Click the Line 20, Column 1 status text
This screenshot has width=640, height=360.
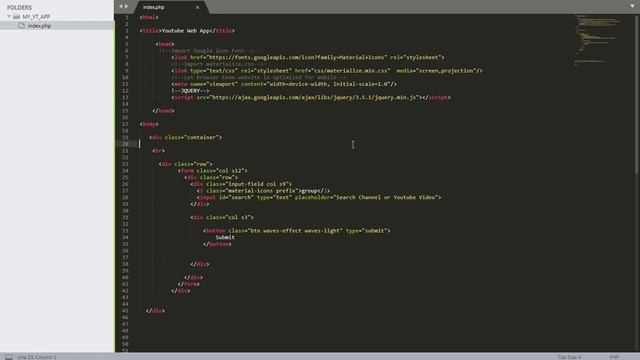point(37,357)
